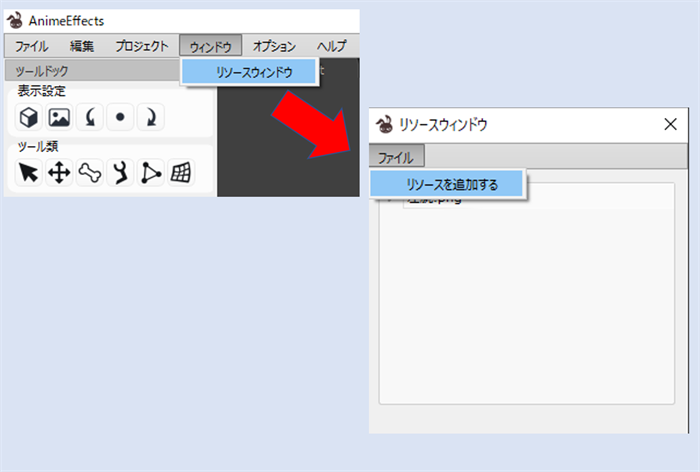Click the 表示設定 section label
Screen dimensions: 700x472
tap(42, 91)
